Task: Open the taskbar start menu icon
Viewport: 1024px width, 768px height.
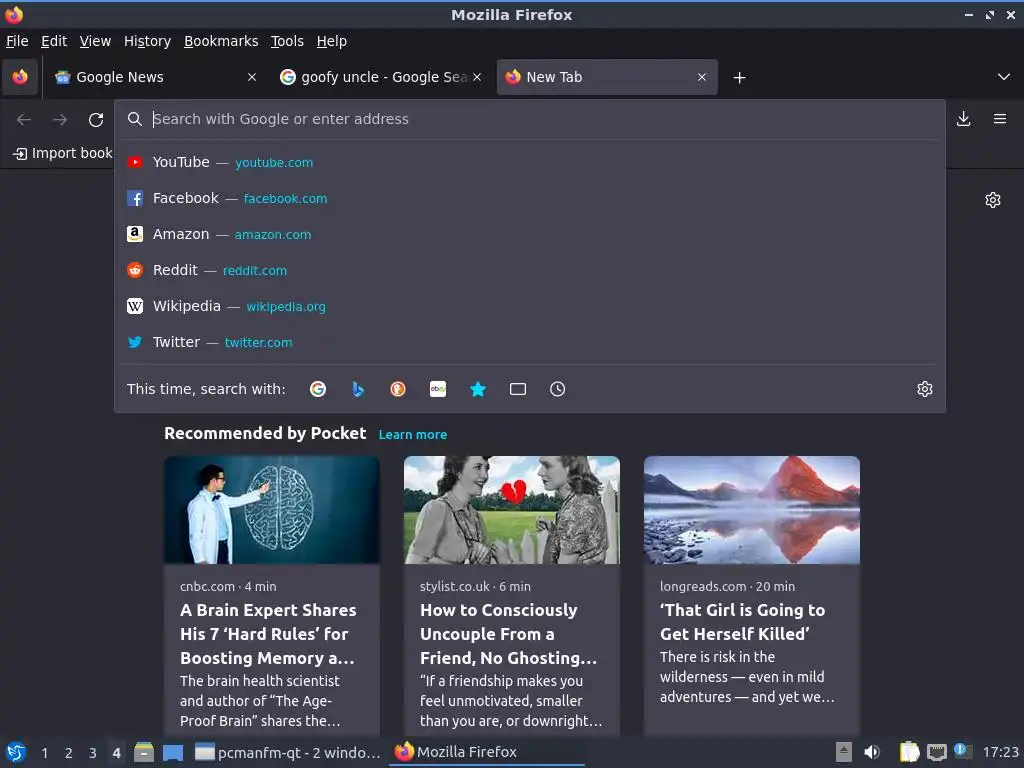Action: click(16, 752)
